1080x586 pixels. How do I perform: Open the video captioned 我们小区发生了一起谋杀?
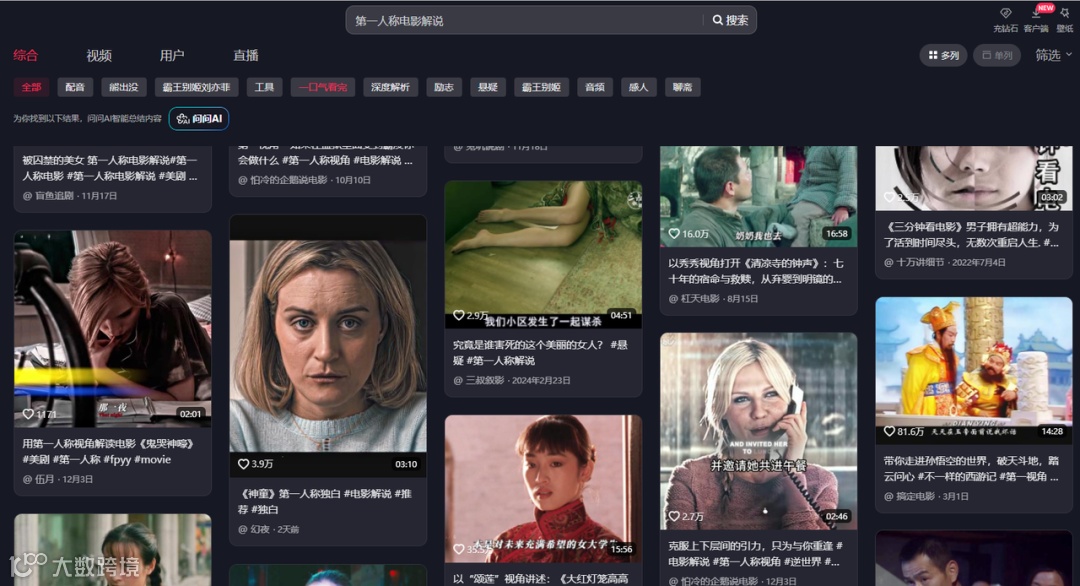(543, 254)
